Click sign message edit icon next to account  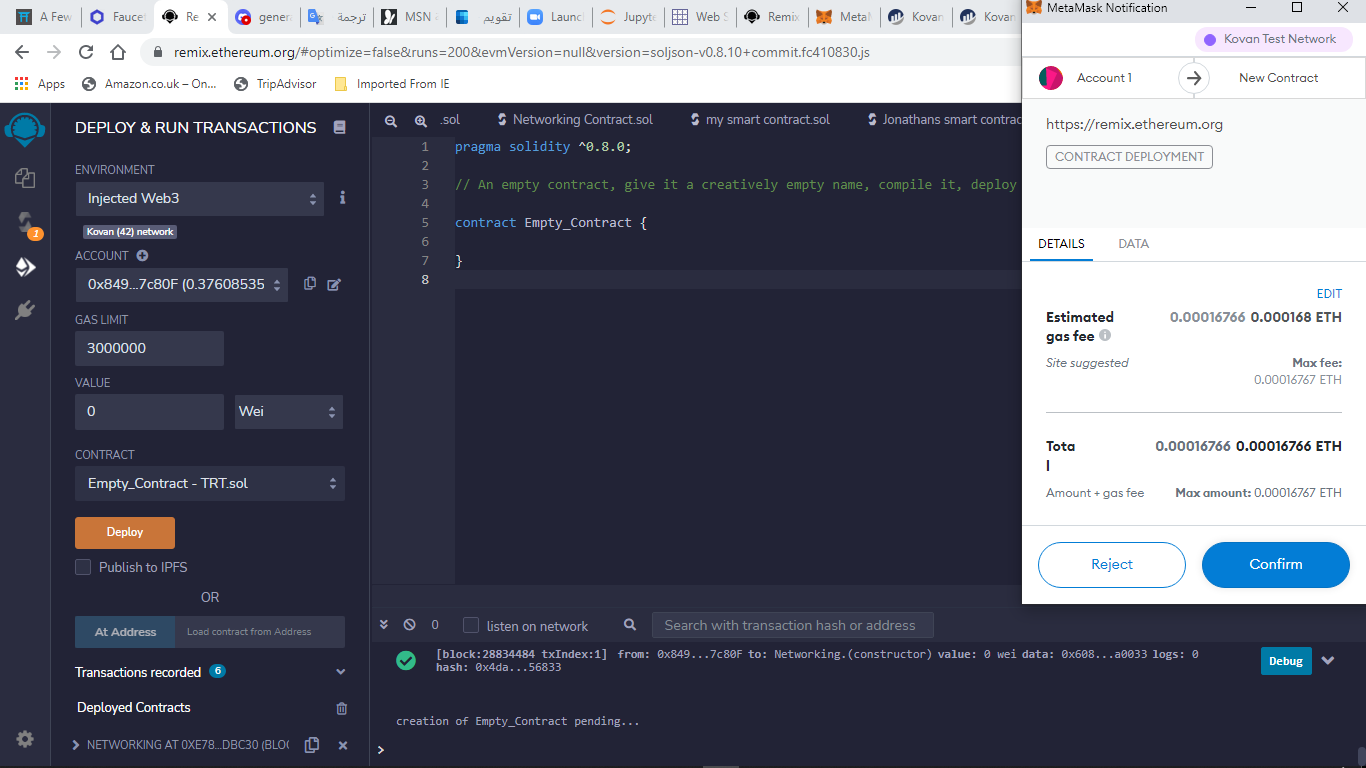click(x=334, y=284)
